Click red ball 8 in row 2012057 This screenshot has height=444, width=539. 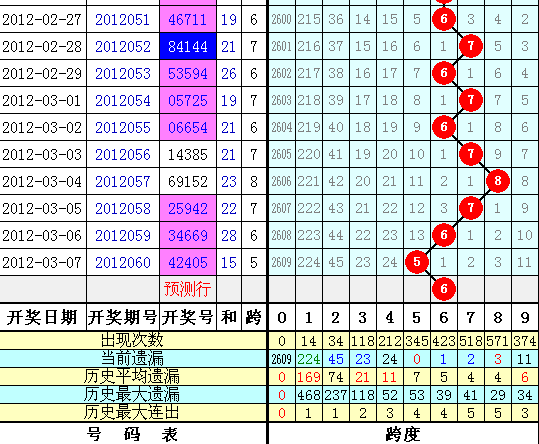pyautogui.click(x=498, y=181)
